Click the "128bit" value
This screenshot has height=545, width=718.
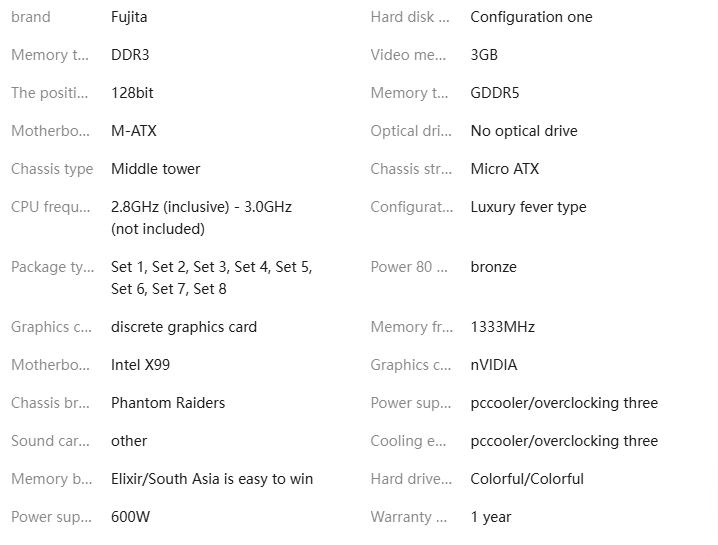pyautogui.click(x=132, y=93)
